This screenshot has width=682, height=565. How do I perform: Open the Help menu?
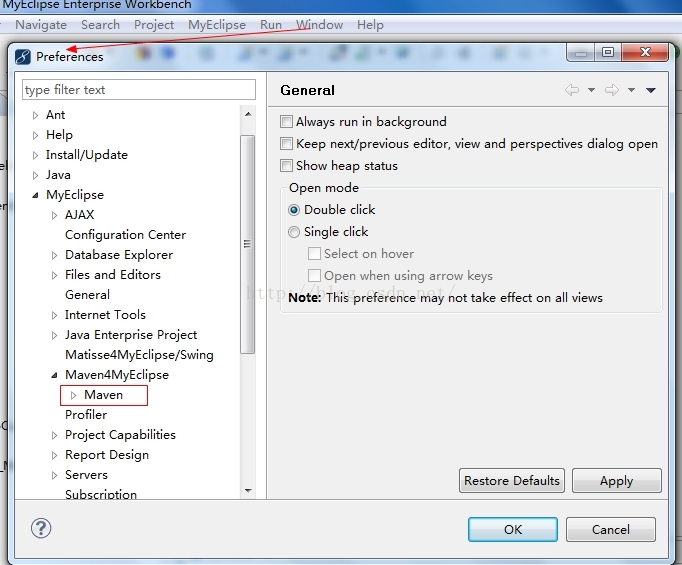[370, 25]
